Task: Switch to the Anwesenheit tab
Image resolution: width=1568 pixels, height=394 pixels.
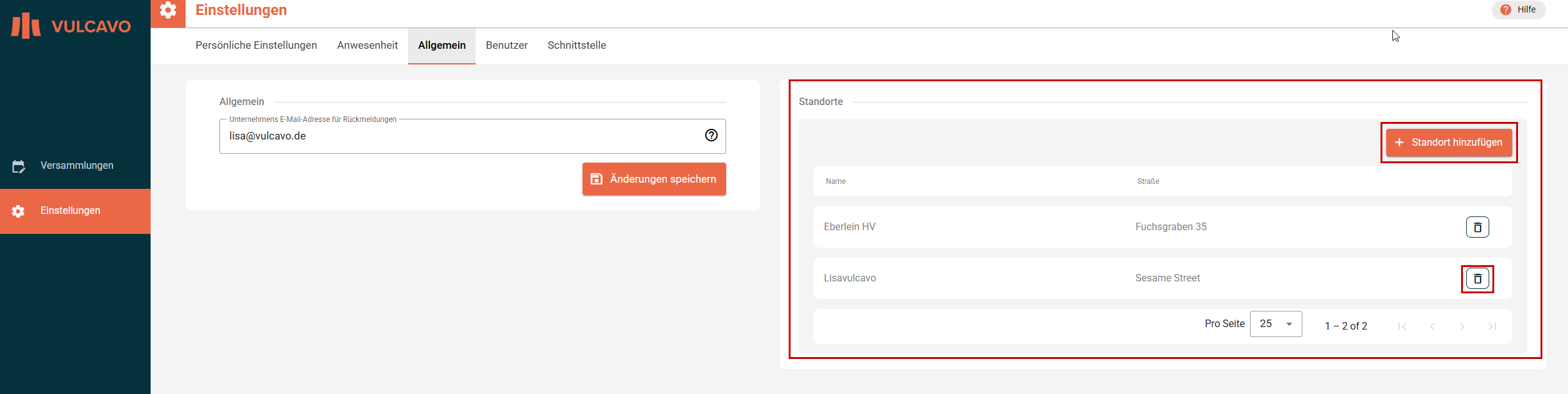Action: click(367, 46)
